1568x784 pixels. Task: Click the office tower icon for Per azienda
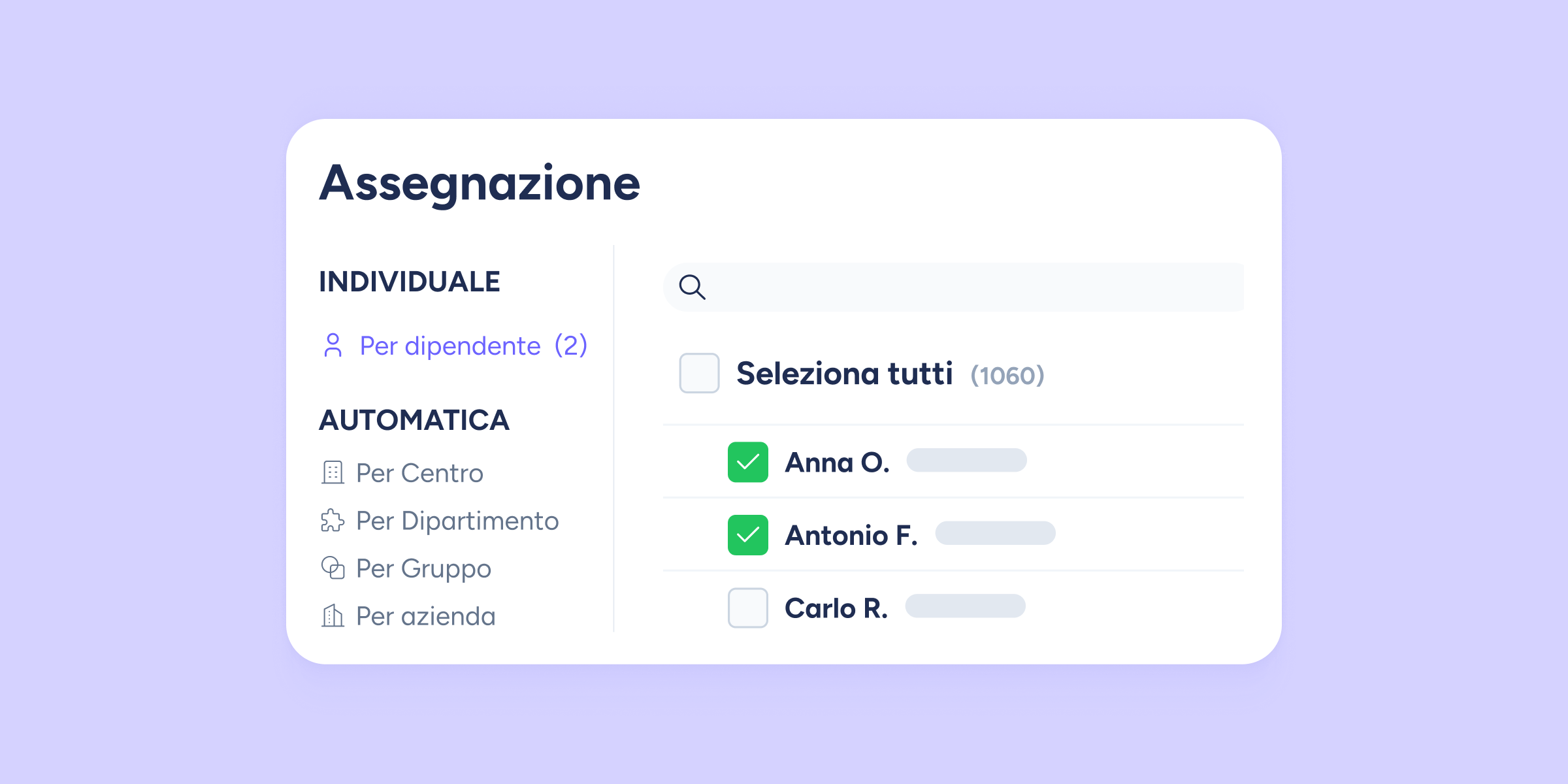coord(333,615)
